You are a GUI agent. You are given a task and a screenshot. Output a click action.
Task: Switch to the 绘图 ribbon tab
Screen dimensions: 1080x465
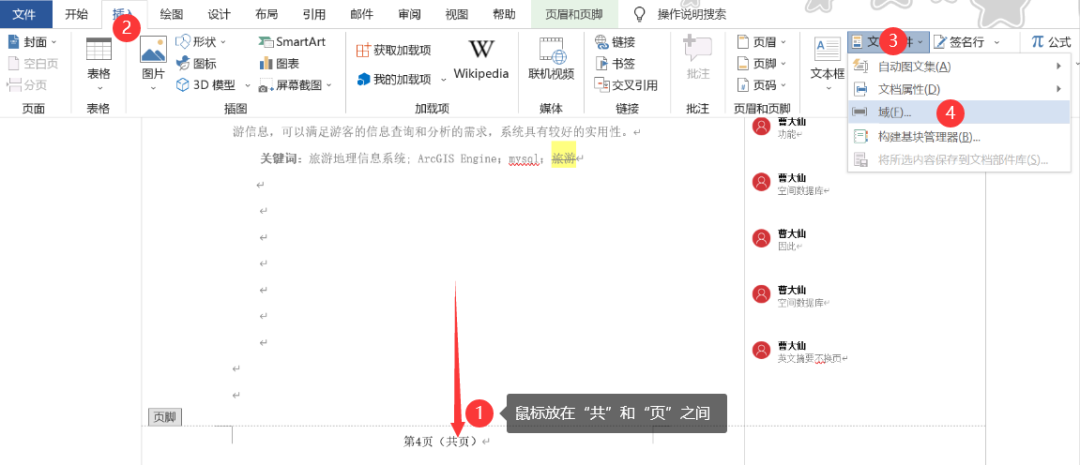pos(171,14)
